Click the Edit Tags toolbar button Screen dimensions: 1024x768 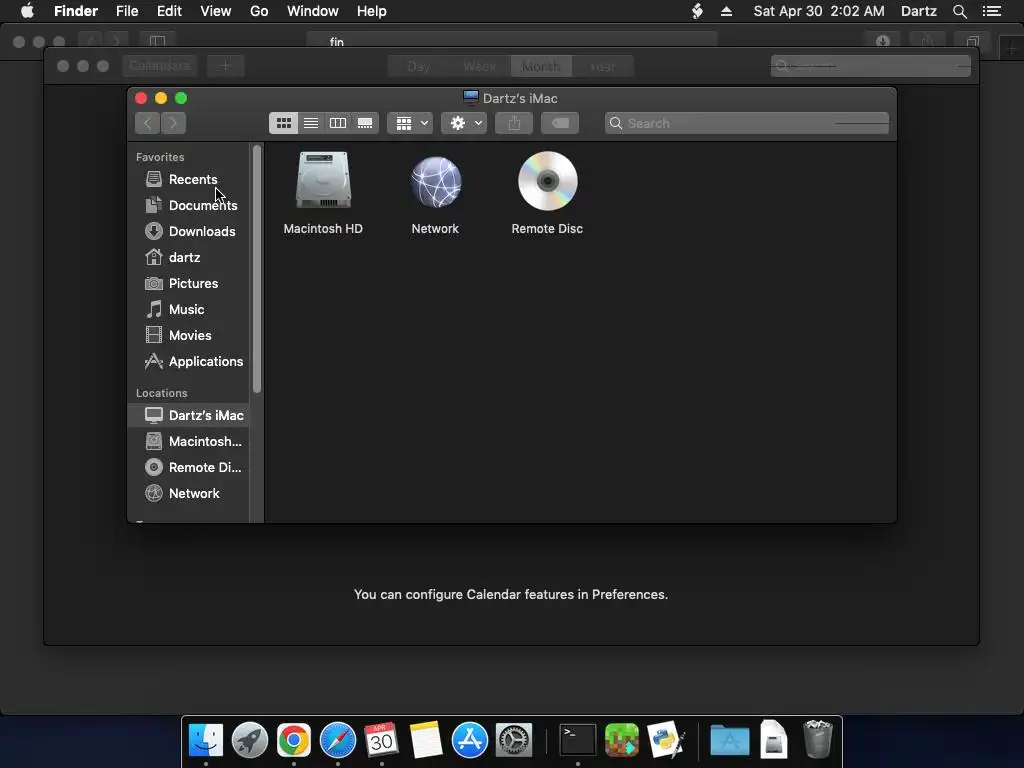pyautogui.click(x=560, y=123)
